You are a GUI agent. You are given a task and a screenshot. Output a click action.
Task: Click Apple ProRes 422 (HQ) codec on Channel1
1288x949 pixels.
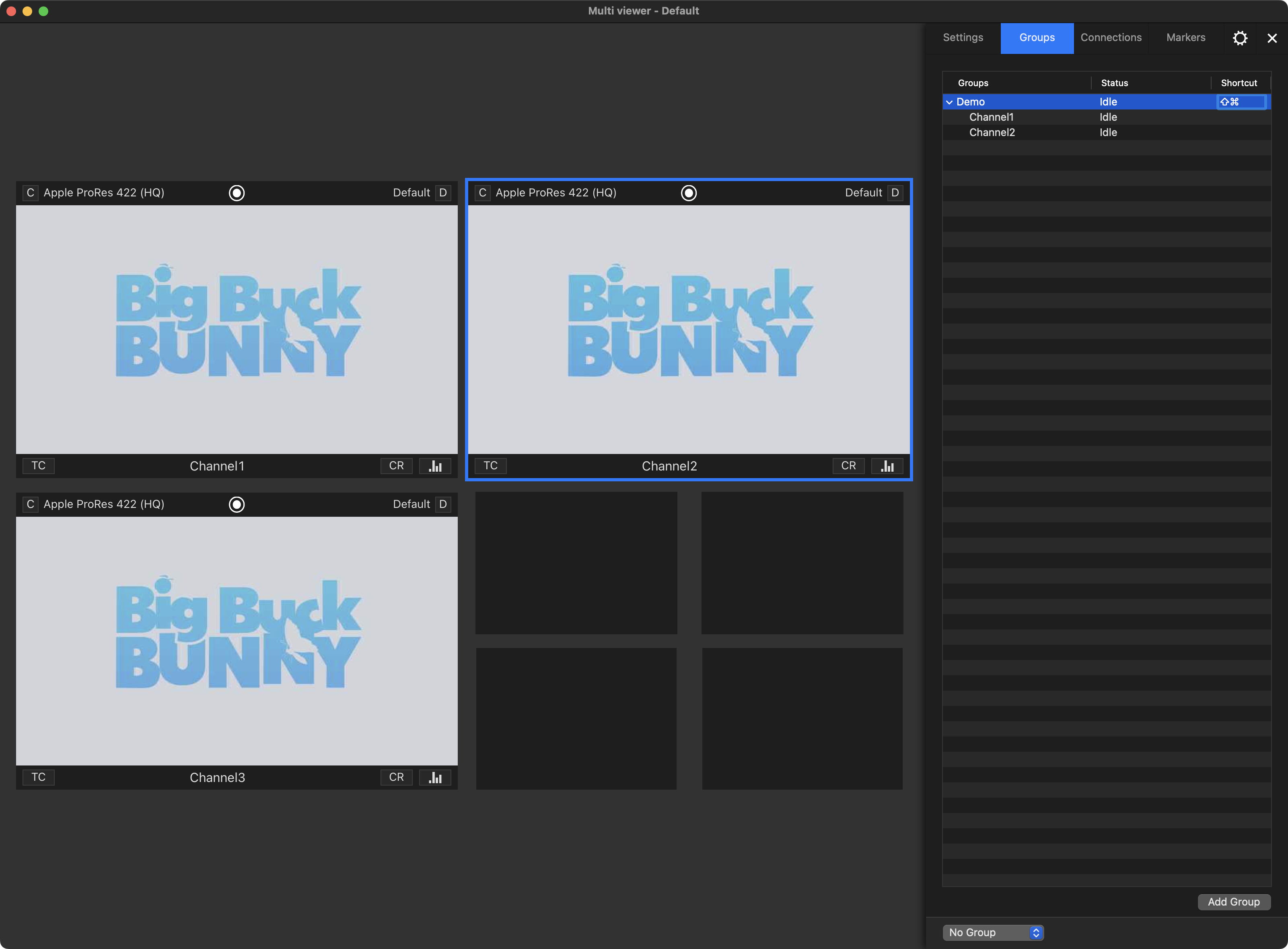[104, 193]
